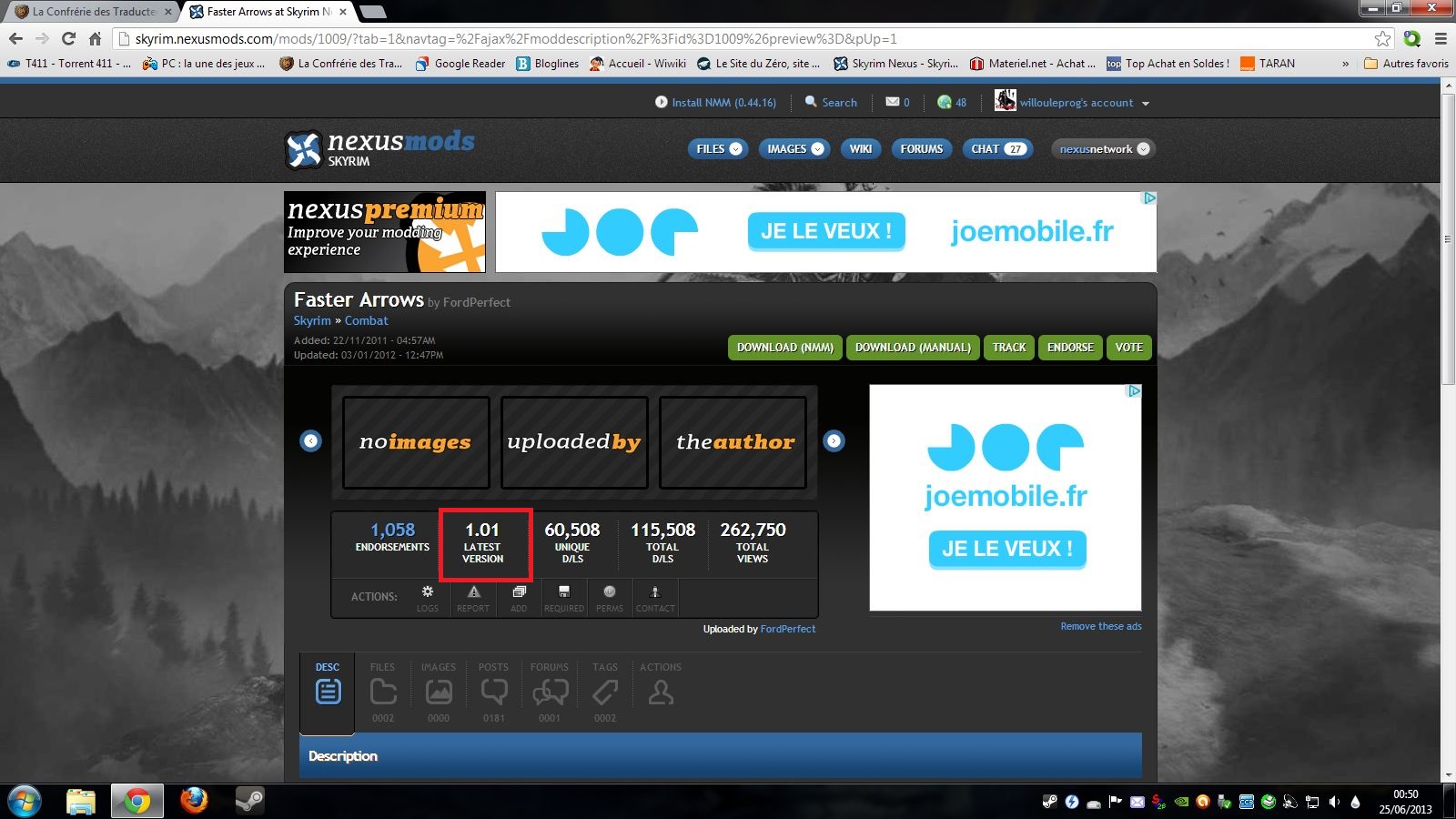Click the TRACK button
Image resolution: width=1456 pixels, height=819 pixels.
click(x=1009, y=348)
